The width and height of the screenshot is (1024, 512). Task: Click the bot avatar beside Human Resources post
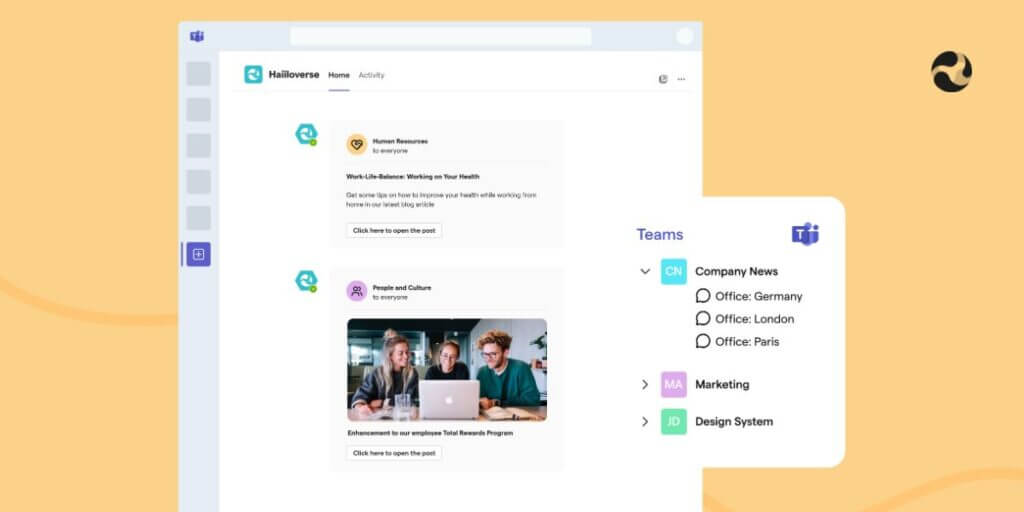[306, 134]
